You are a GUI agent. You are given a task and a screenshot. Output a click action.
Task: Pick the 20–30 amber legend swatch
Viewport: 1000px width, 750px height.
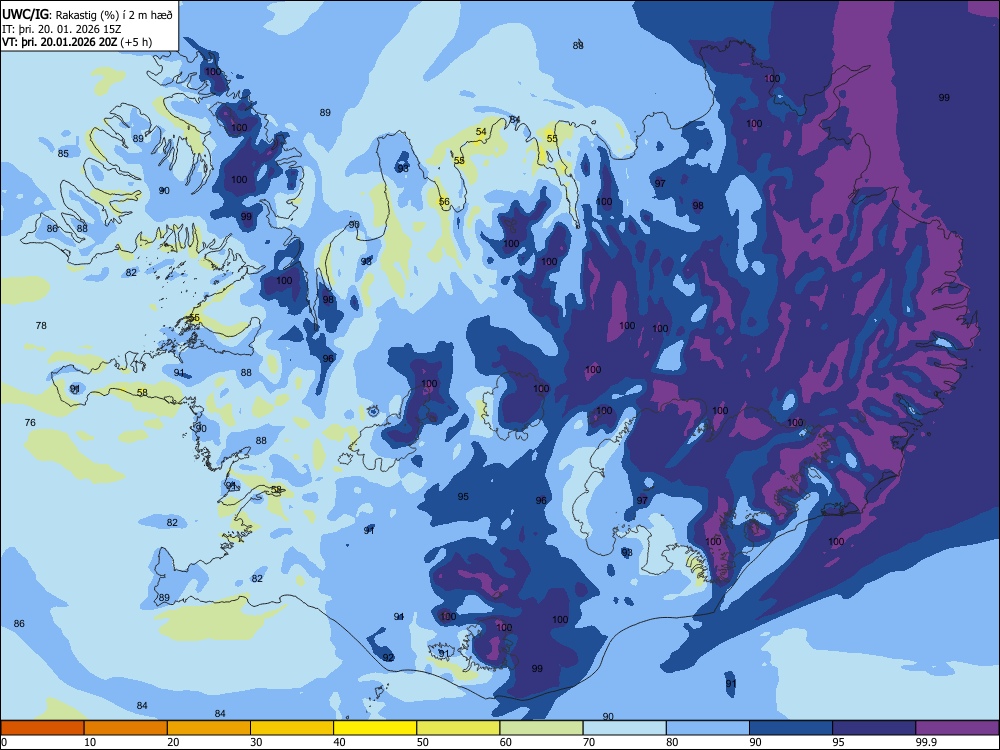pos(209,728)
